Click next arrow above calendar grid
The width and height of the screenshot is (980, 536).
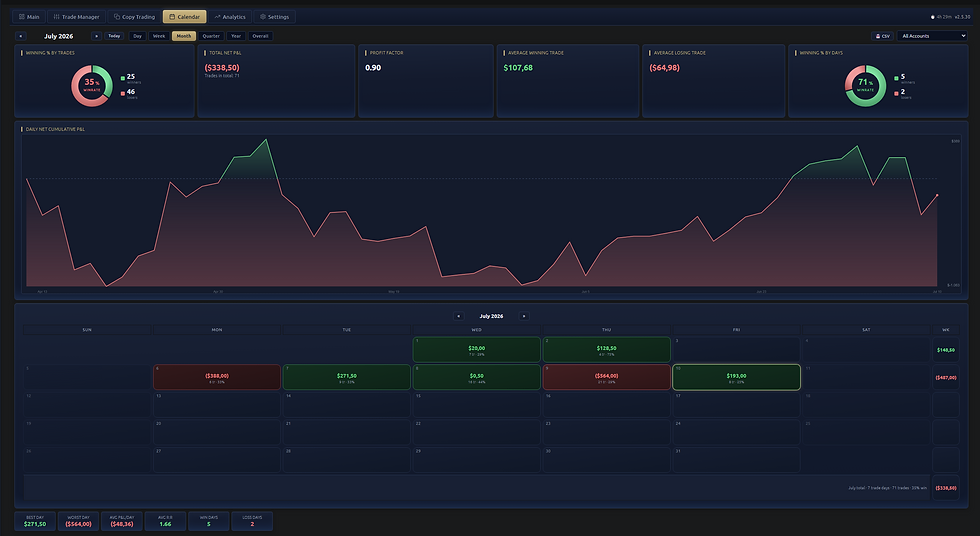pos(524,316)
